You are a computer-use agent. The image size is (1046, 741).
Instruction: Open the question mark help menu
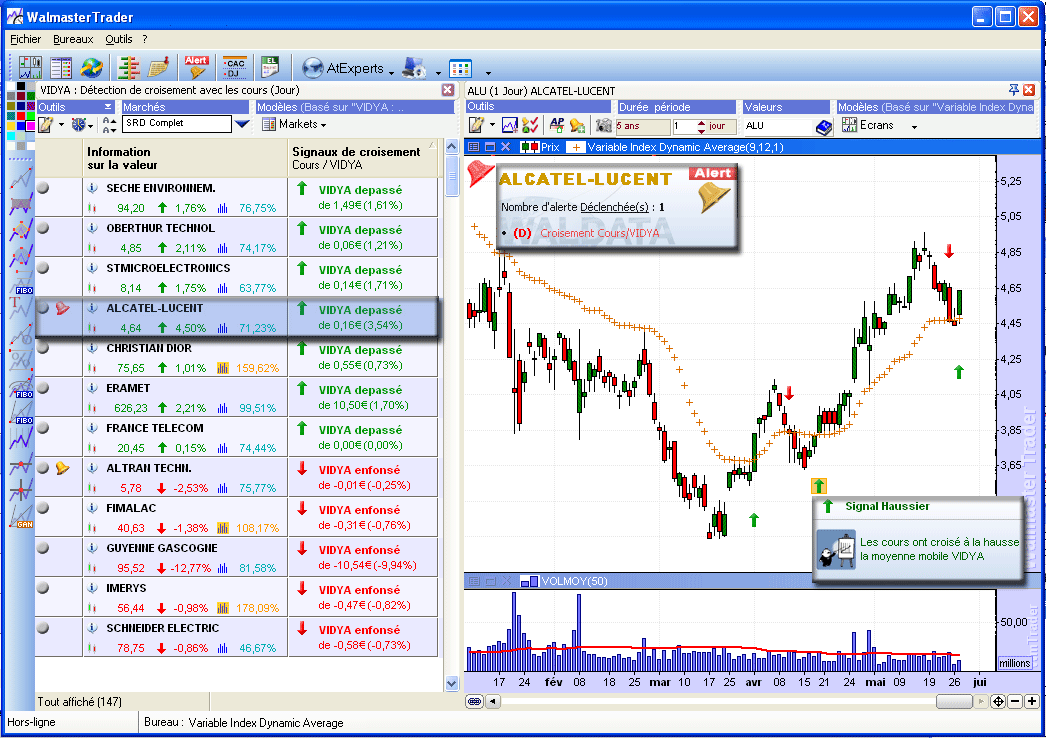coord(145,39)
